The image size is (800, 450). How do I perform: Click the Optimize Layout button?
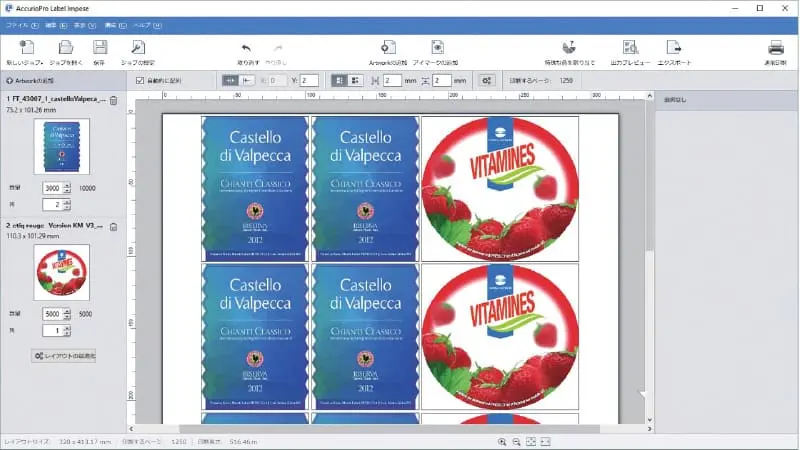[x=64, y=355]
